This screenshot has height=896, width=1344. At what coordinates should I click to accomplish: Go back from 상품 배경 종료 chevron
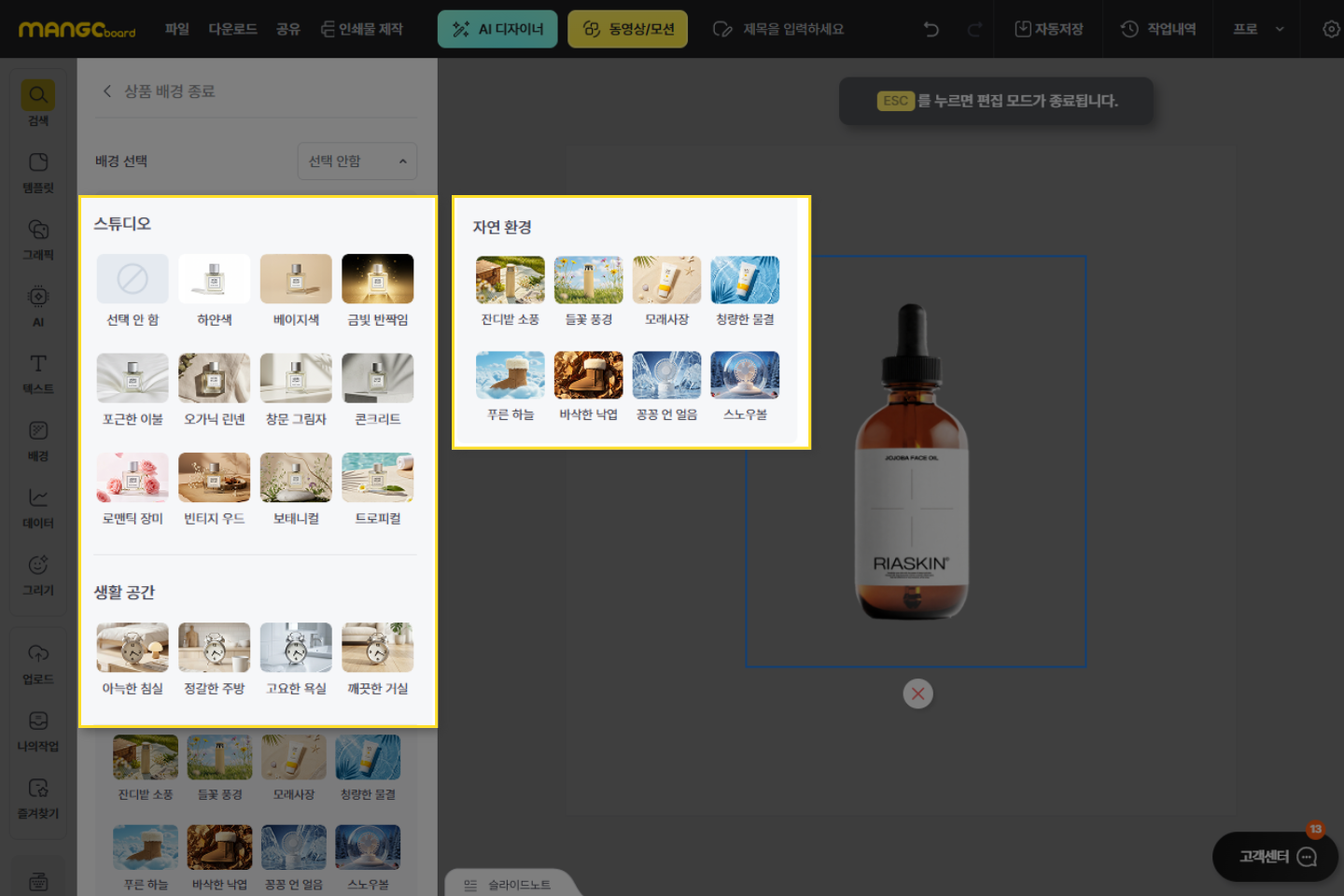pos(107,91)
